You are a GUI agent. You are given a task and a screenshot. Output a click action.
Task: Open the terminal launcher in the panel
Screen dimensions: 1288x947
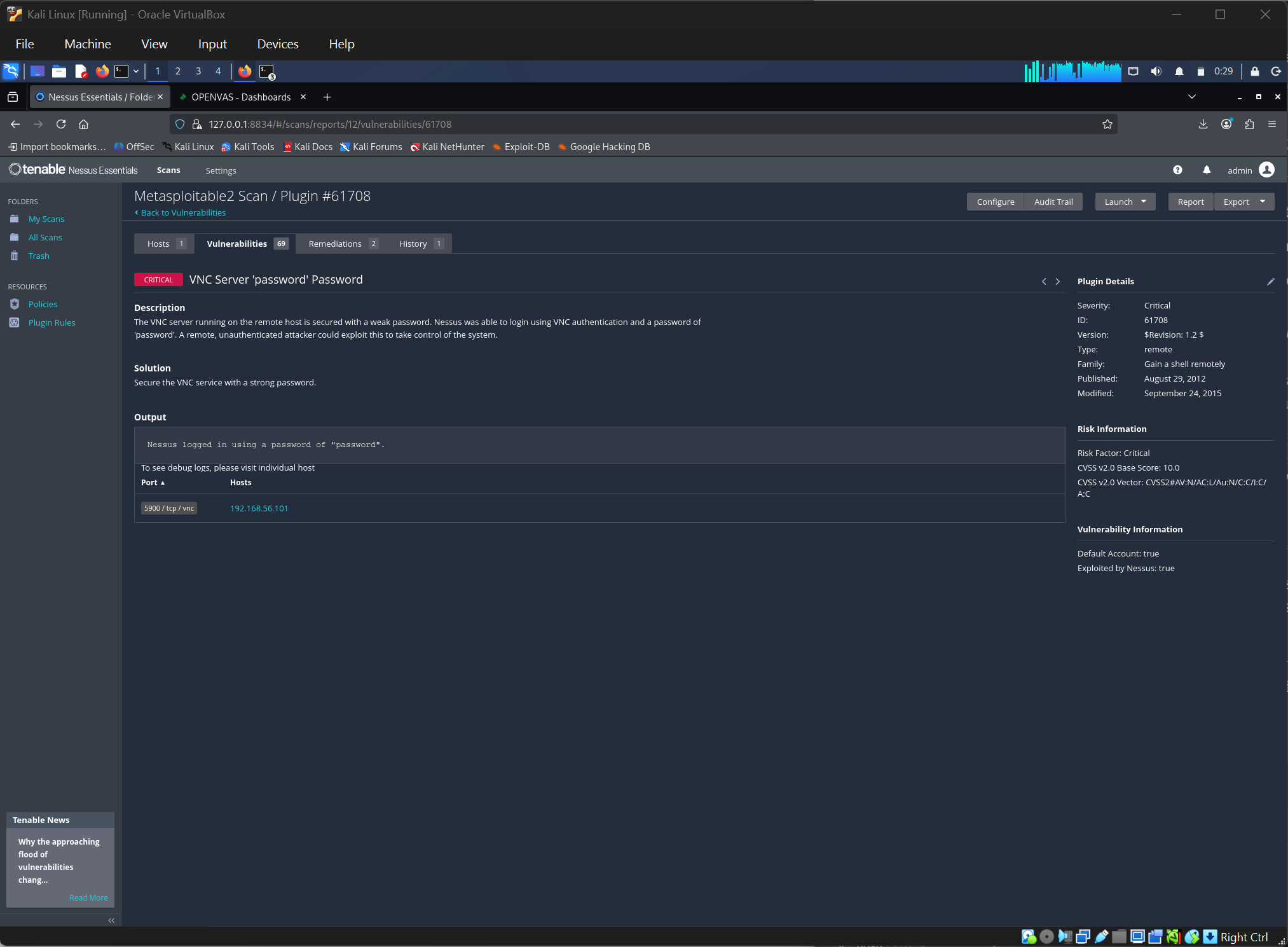(121, 71)
